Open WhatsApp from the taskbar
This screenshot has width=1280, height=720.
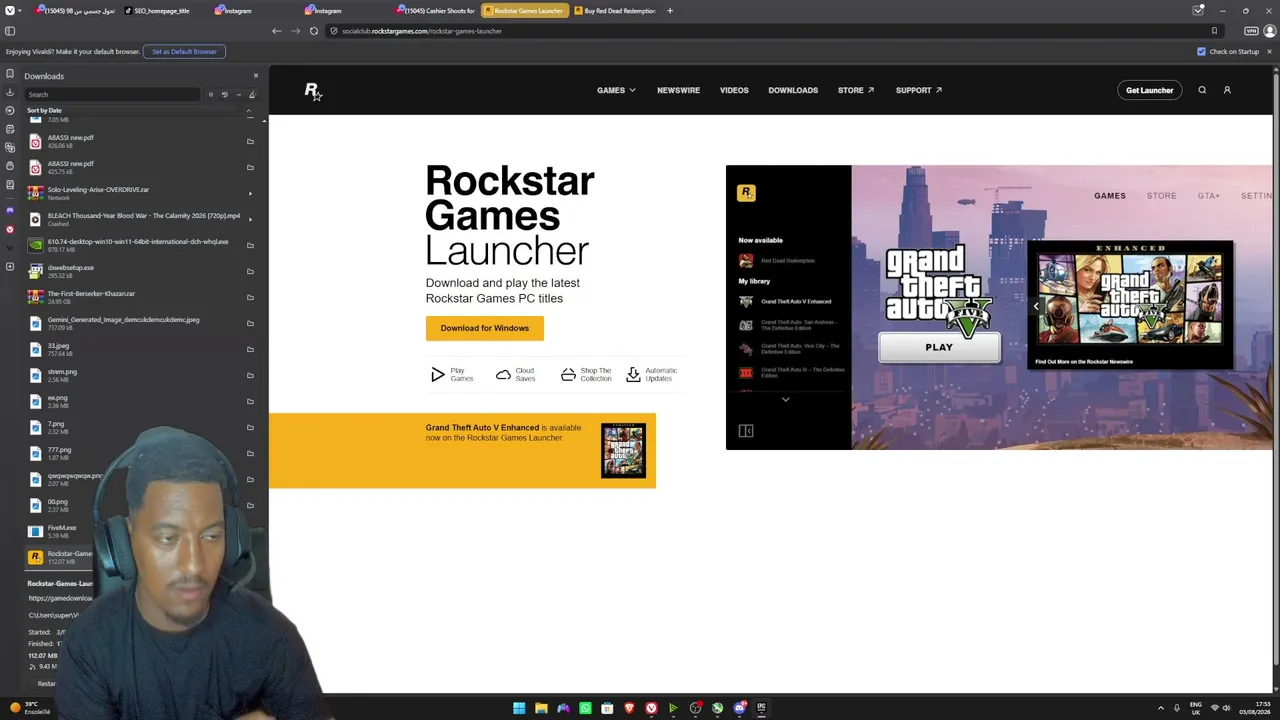tap(585, 708)
